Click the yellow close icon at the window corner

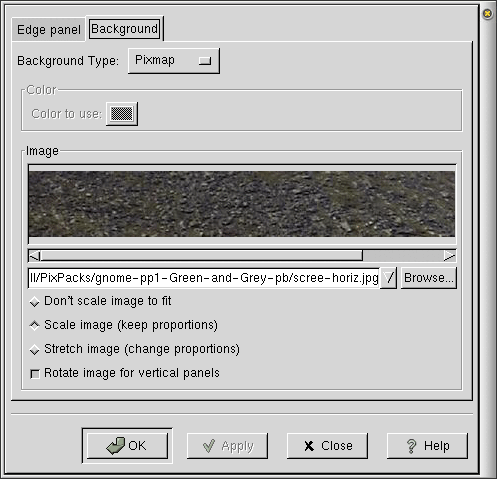(x=487, y=14)
